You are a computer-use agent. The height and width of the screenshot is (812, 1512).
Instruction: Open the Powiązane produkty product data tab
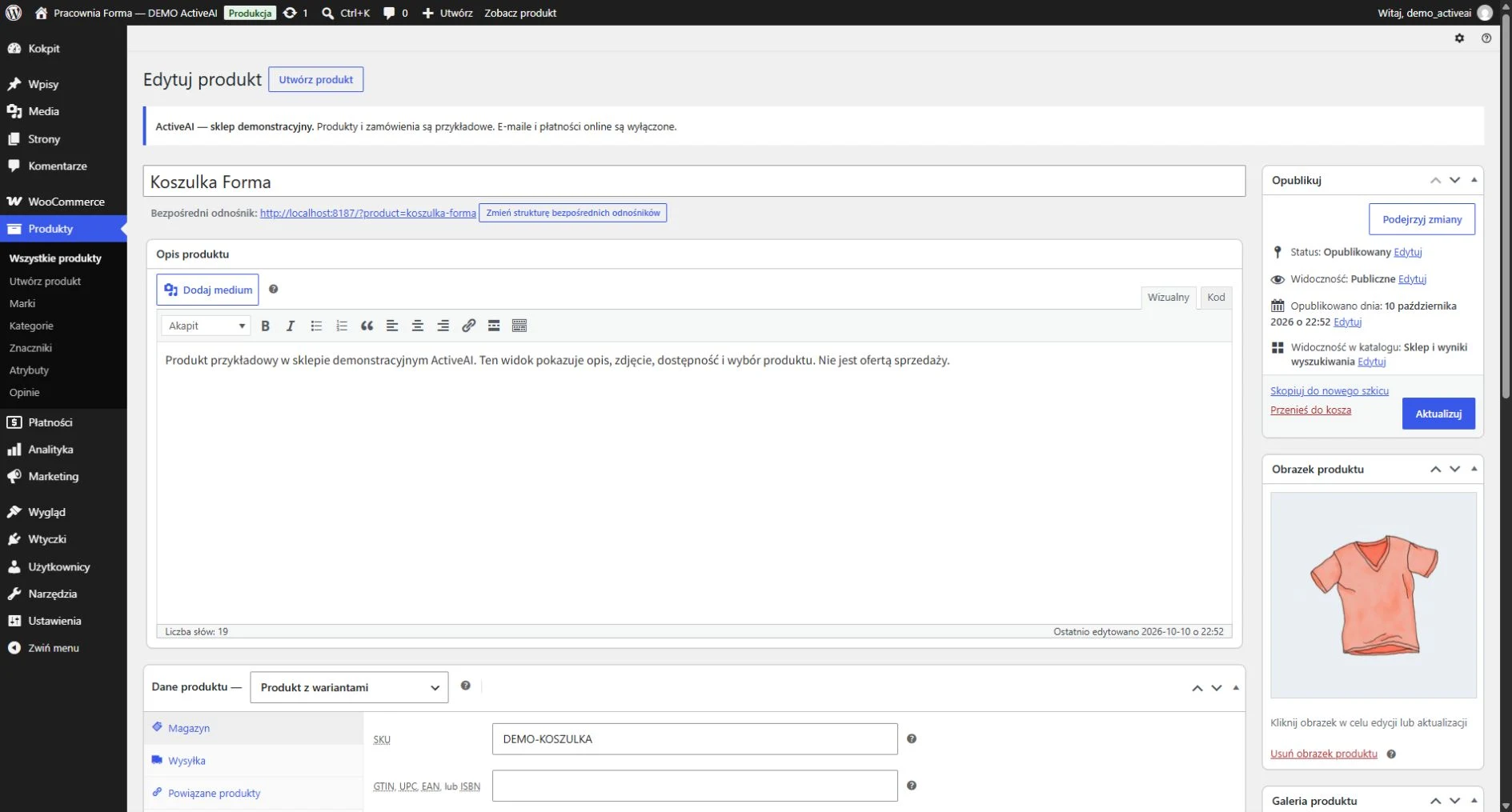(x=214, y=793)
